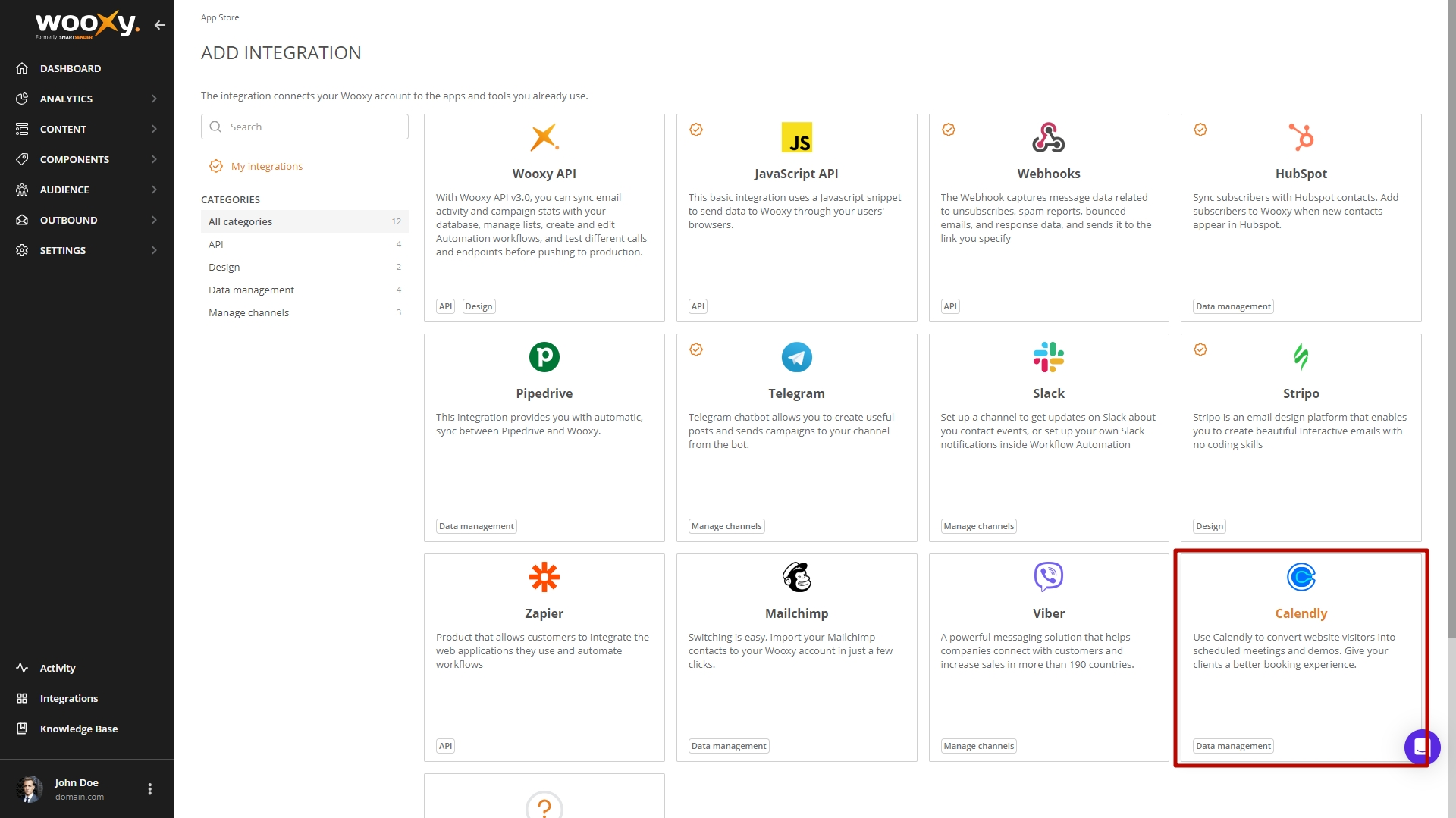Open the chat support bubble

[x=1421, y=747]
